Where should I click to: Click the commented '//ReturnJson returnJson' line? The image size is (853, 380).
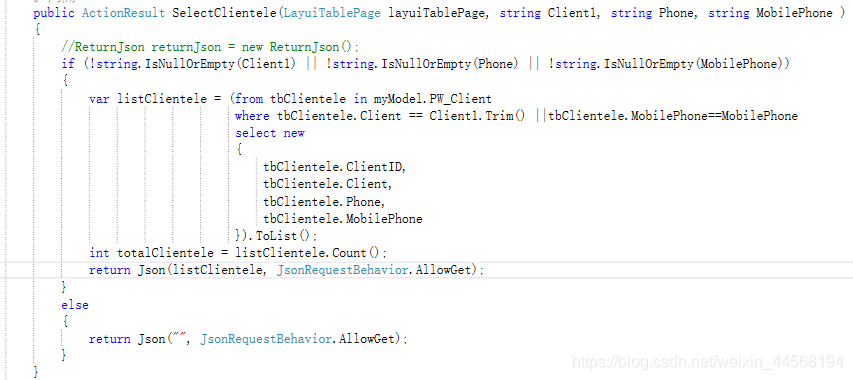pyautogui.click(x=210, y=47)
